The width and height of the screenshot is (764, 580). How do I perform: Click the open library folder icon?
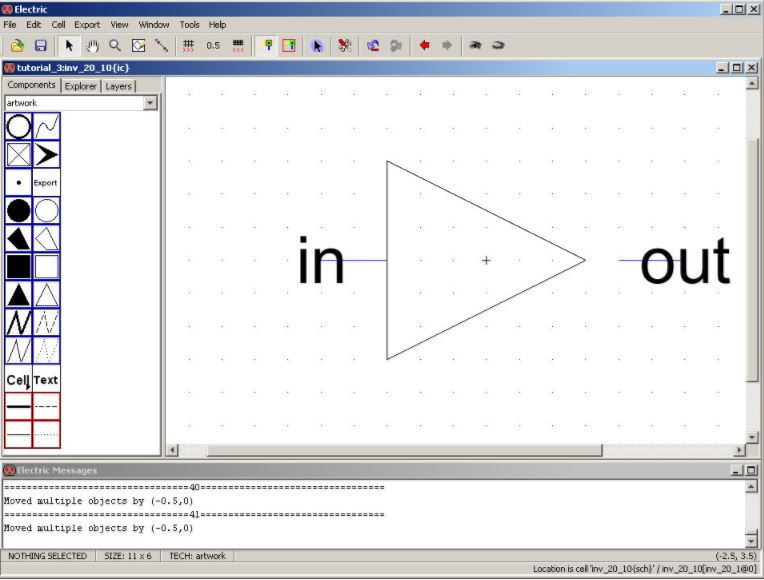[17, 45]
